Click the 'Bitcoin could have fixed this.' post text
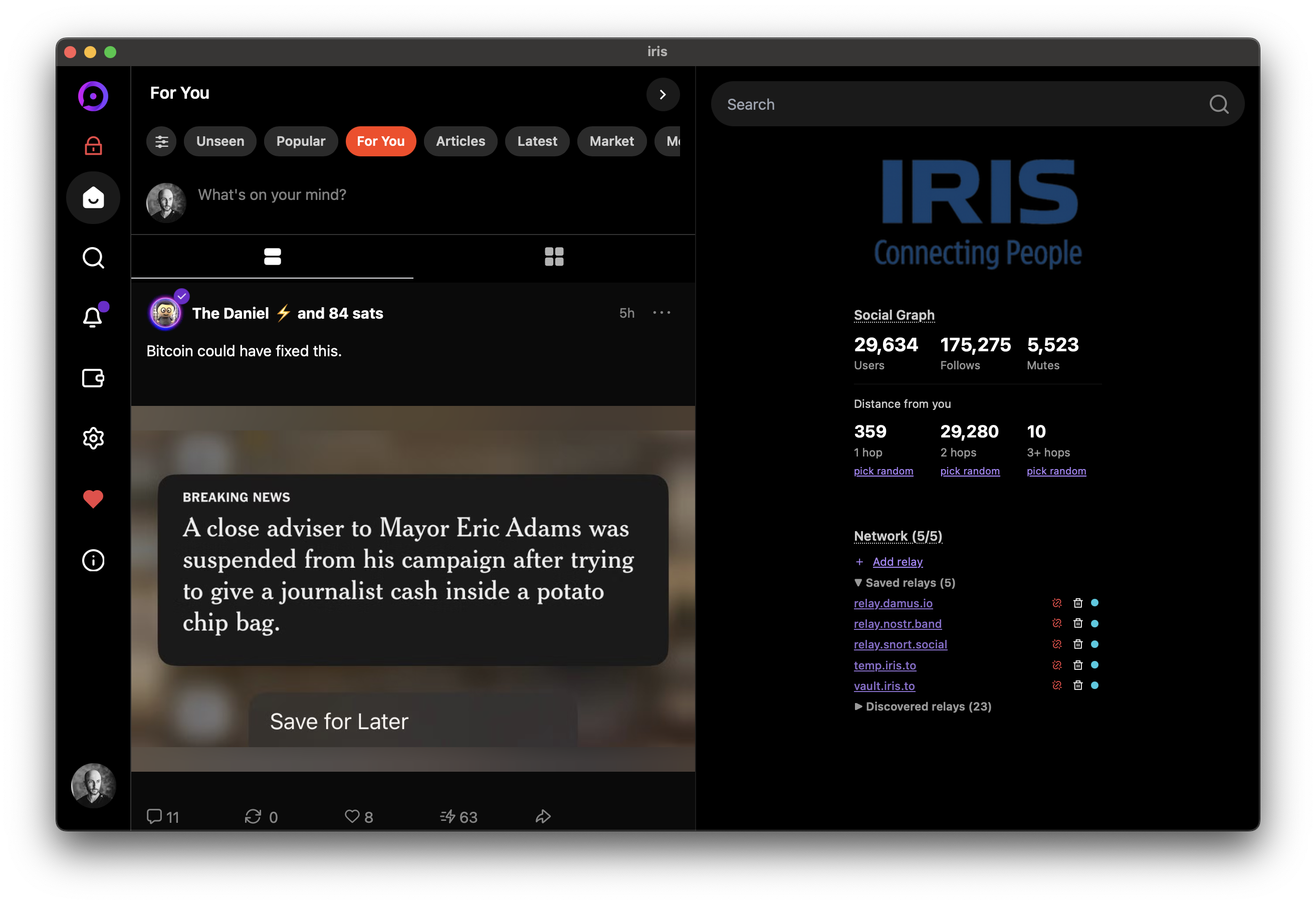1316x905 pixels. pos(244,351)
